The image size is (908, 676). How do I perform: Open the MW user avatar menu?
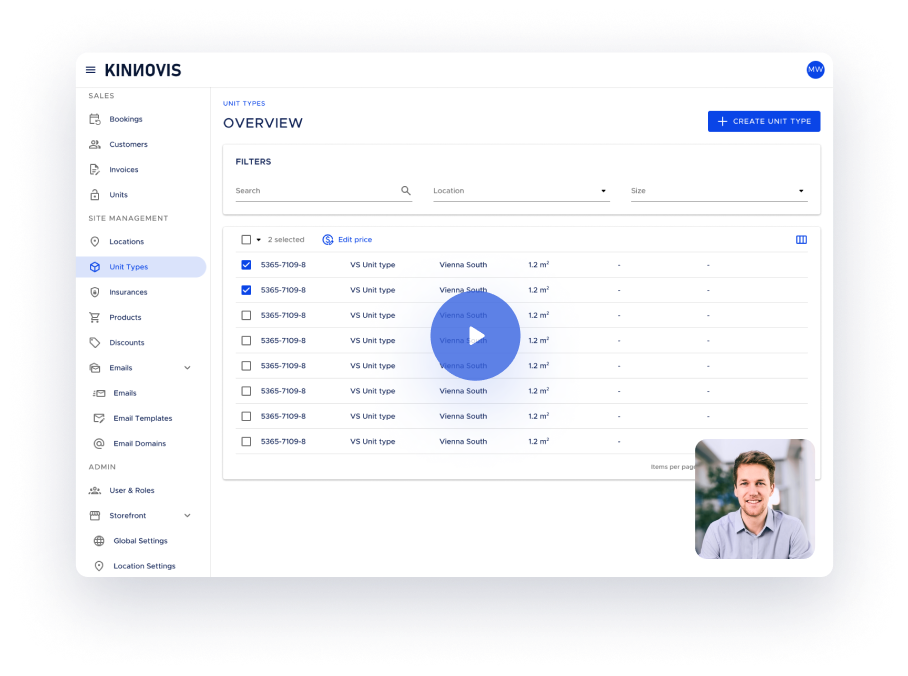pyautogui.click(x=815, y=70)
